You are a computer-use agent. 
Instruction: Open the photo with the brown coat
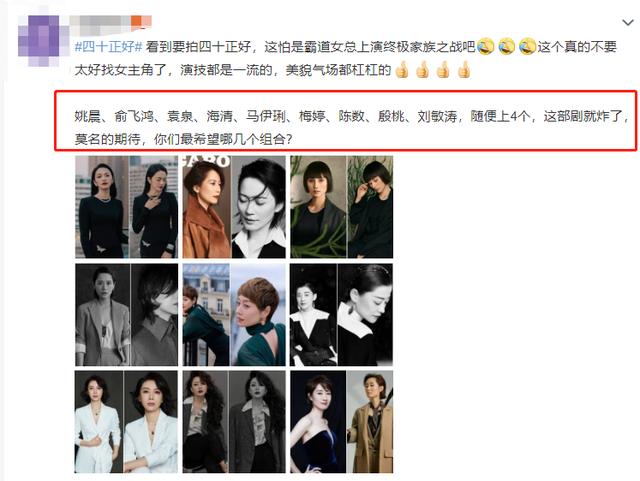pyautogui.click(x=234, y=207)
